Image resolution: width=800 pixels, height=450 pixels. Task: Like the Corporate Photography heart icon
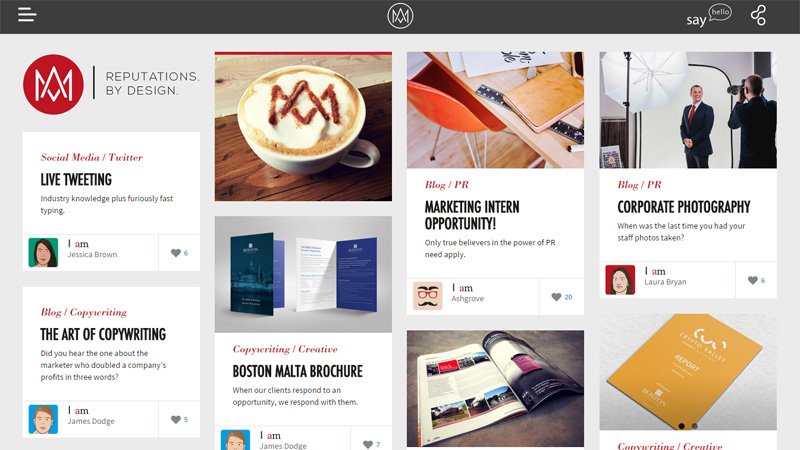[753, 280]
